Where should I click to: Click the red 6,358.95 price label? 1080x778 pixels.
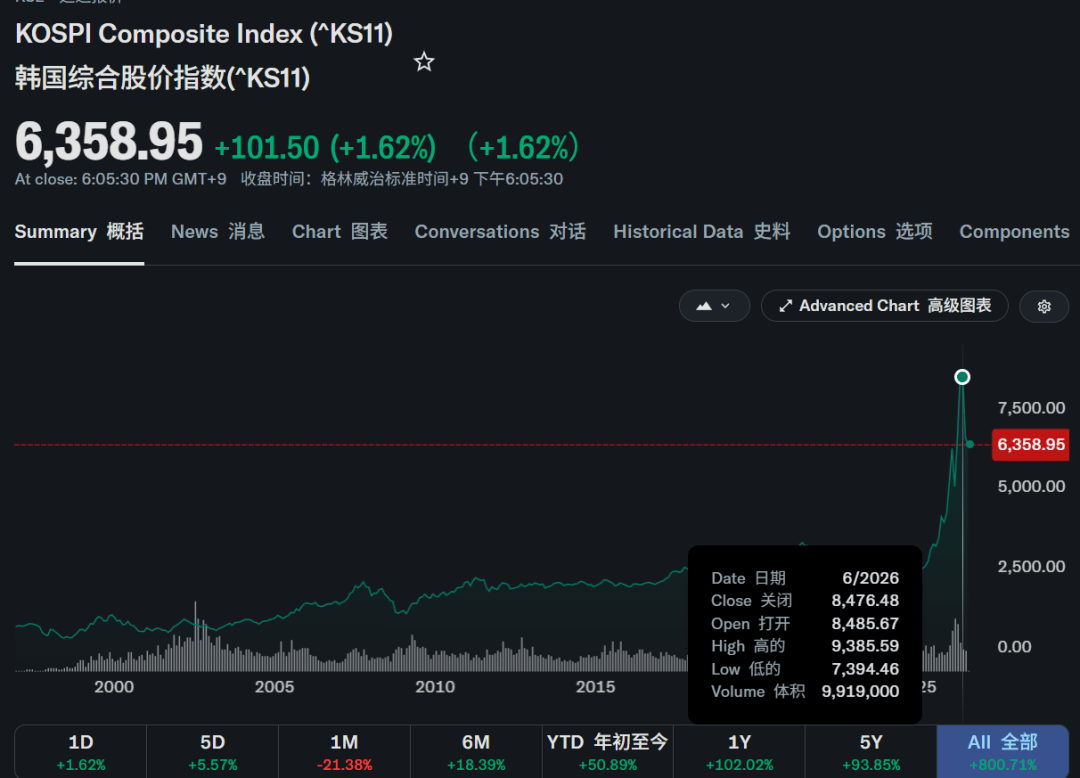tap(1030, 445)
